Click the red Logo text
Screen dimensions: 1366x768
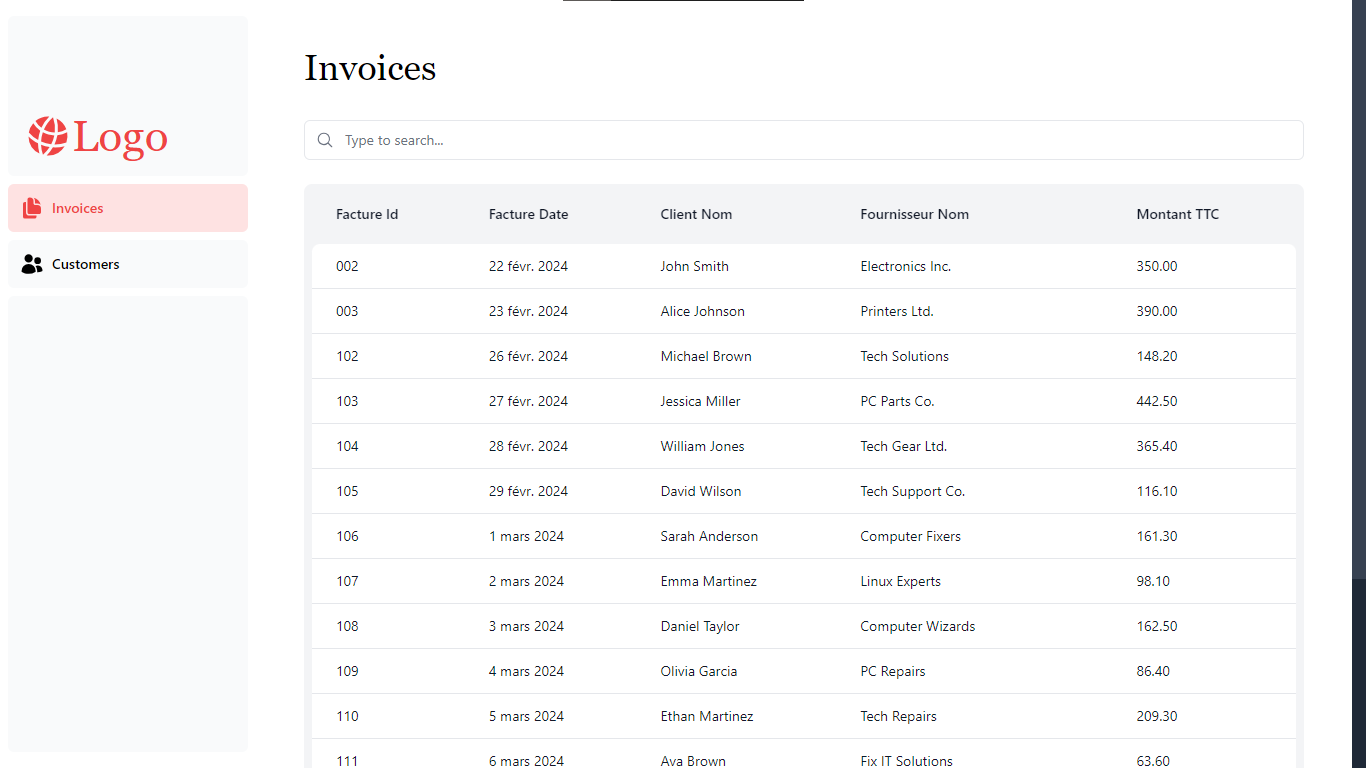coord(120,137)
